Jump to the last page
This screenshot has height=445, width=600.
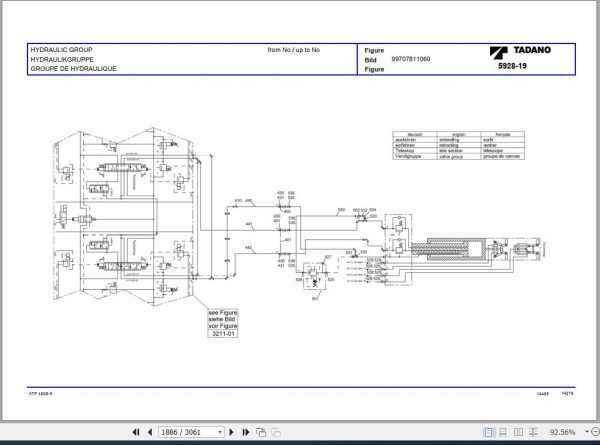(x=246, y=432)
